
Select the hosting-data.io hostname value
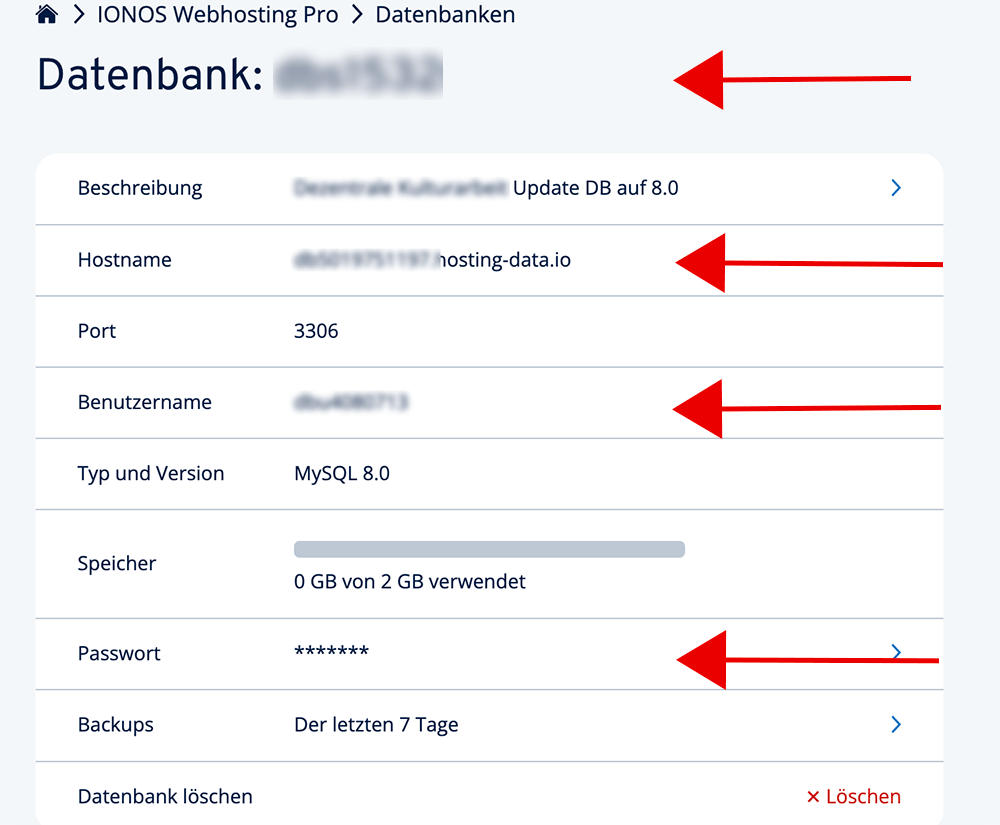(432, 260)
